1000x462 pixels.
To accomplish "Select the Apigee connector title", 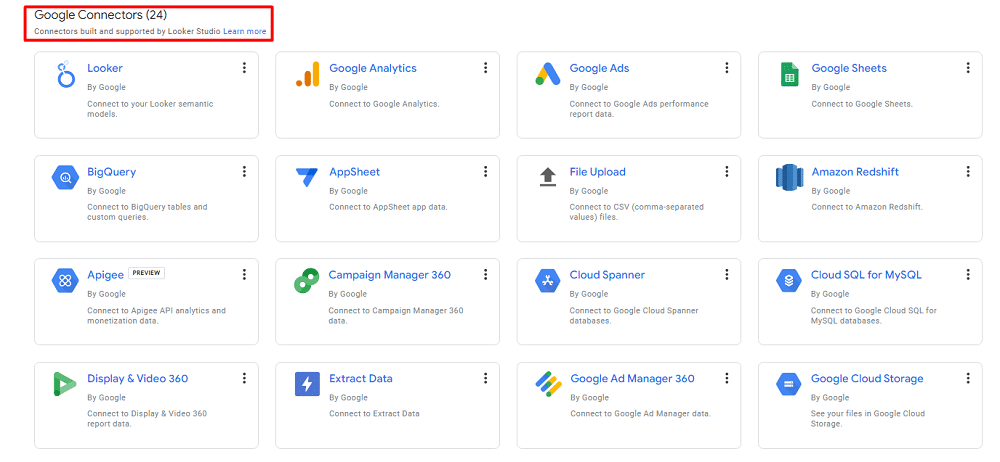I will tap(105, 275).
